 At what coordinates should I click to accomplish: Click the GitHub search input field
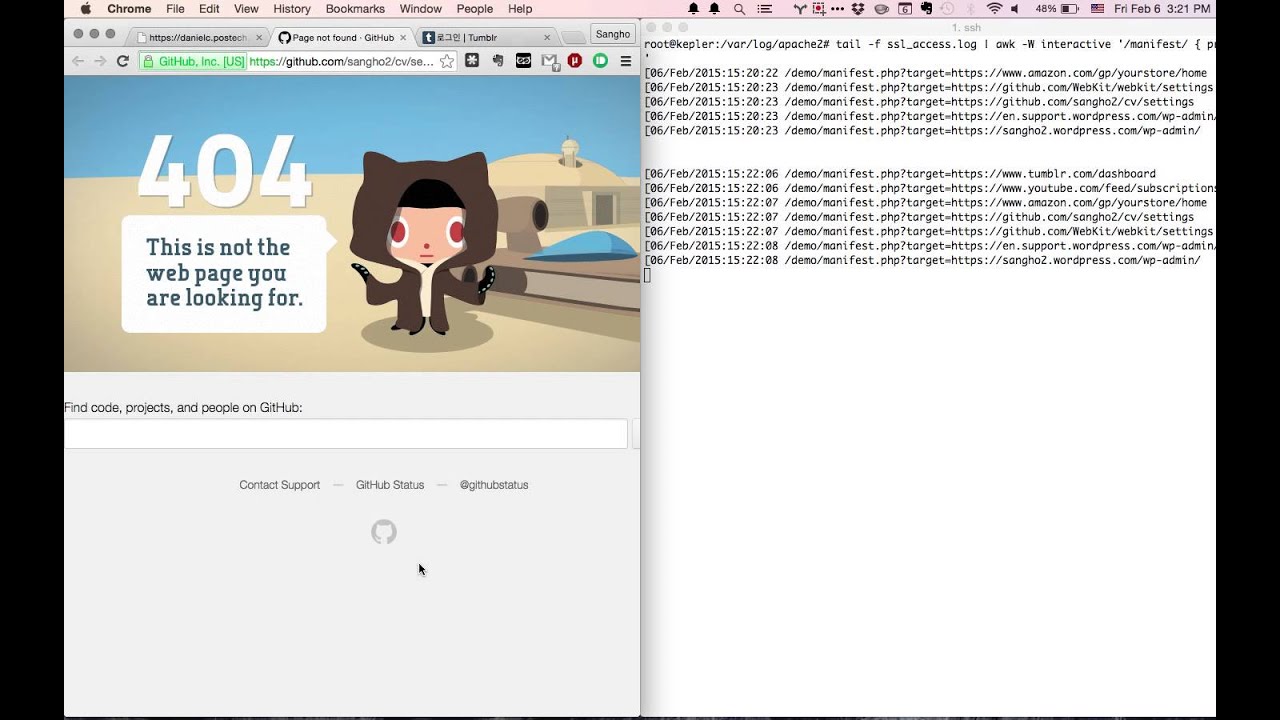point(346,434)
